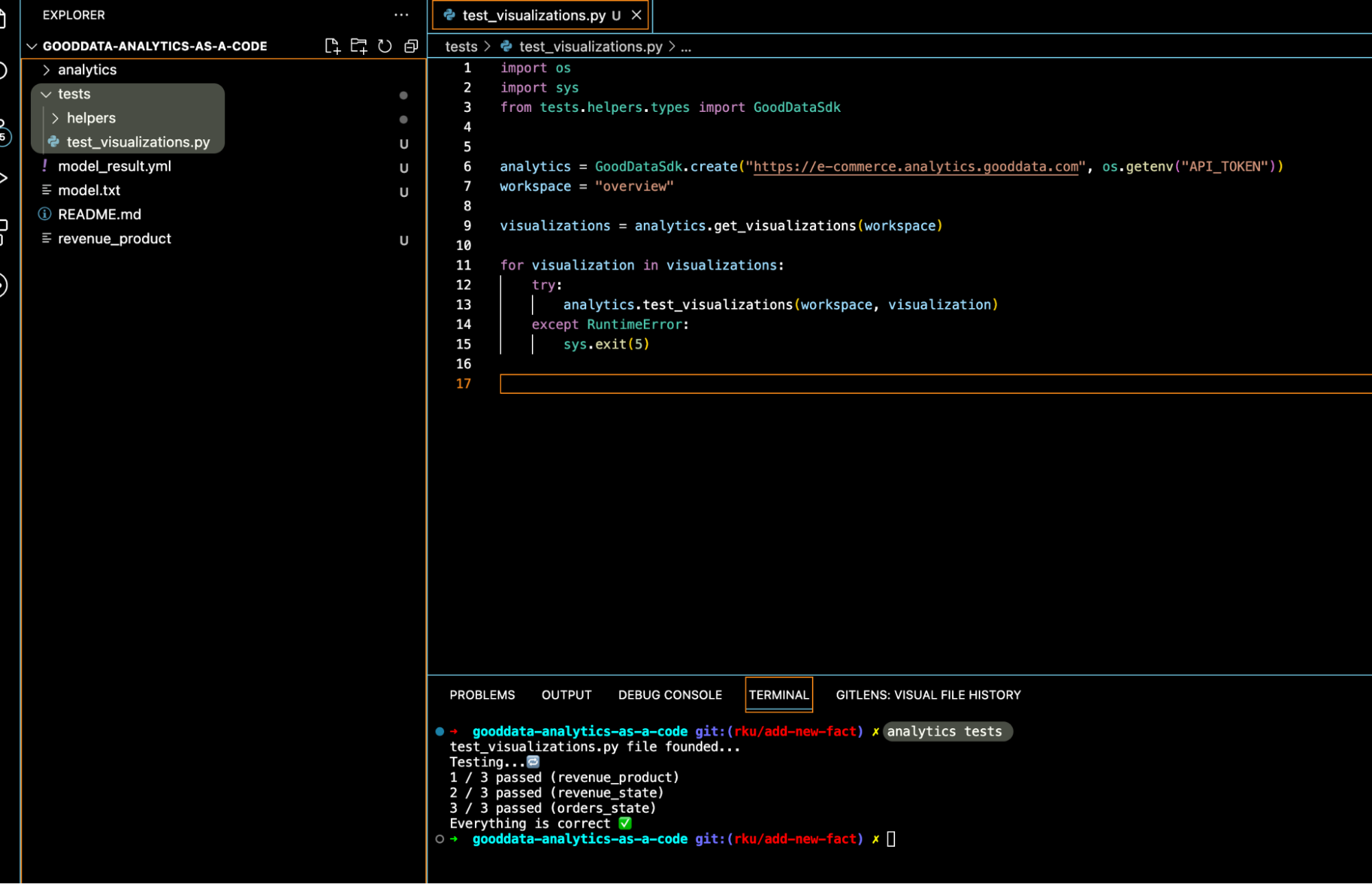
Task: Open Explorer more actions ellipsis menu
Action: pos(401,14)
